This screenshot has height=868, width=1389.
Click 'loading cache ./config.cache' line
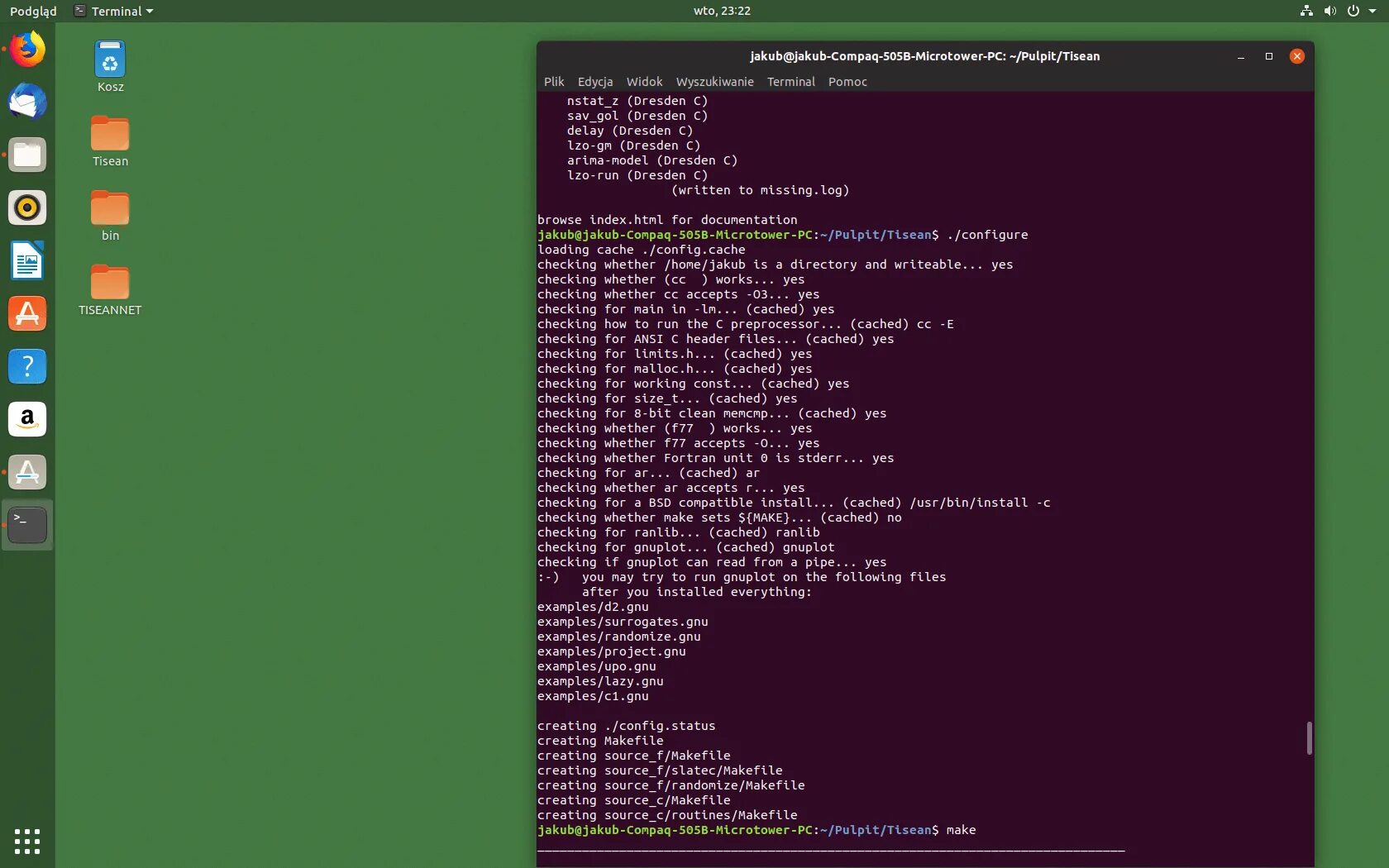642,250
